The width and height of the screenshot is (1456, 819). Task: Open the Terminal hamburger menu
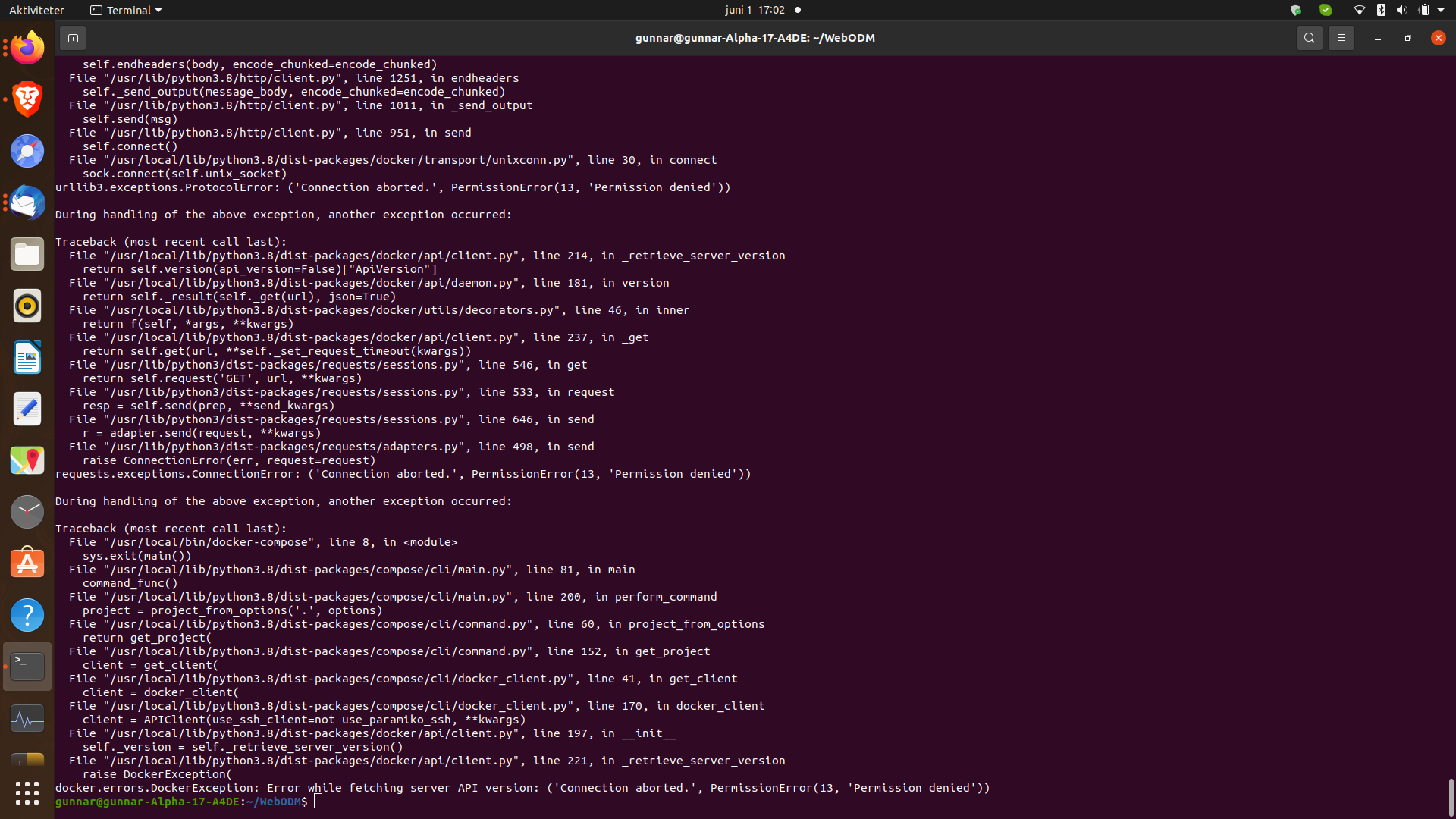(x=1341, y=37)
